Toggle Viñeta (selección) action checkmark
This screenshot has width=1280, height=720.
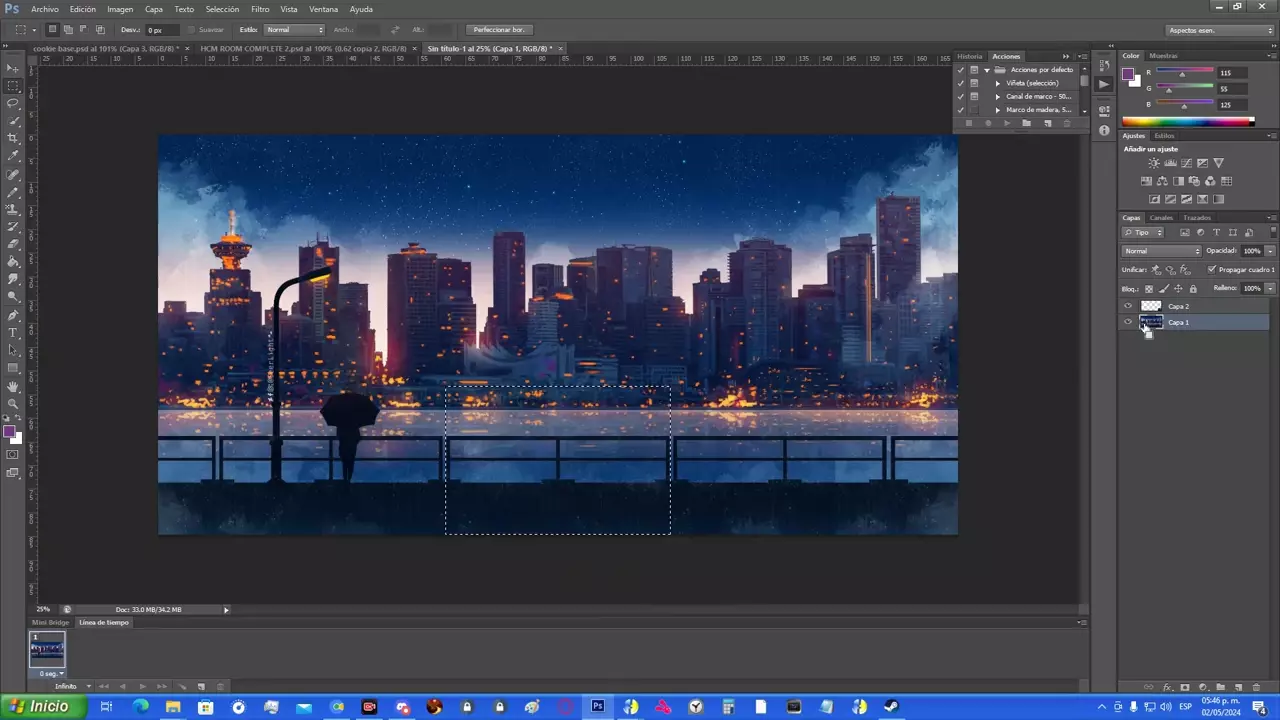point(961,83)
